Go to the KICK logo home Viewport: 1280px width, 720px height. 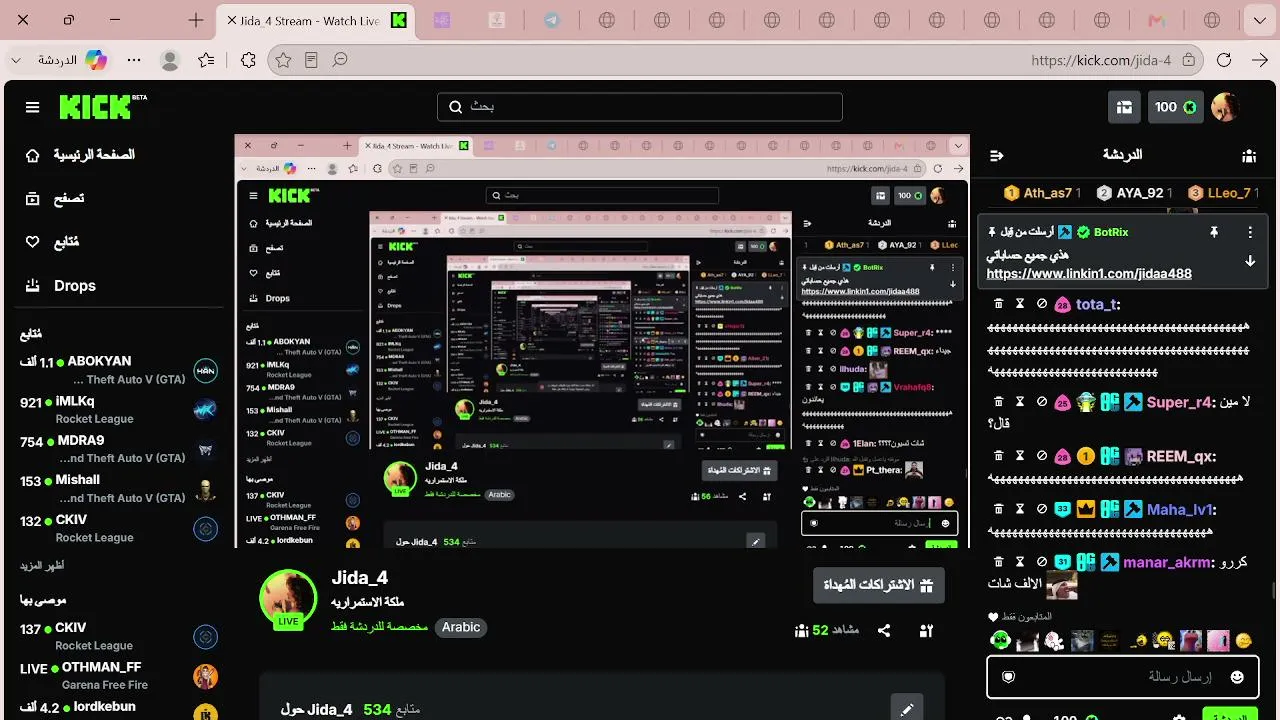point(102,106)
